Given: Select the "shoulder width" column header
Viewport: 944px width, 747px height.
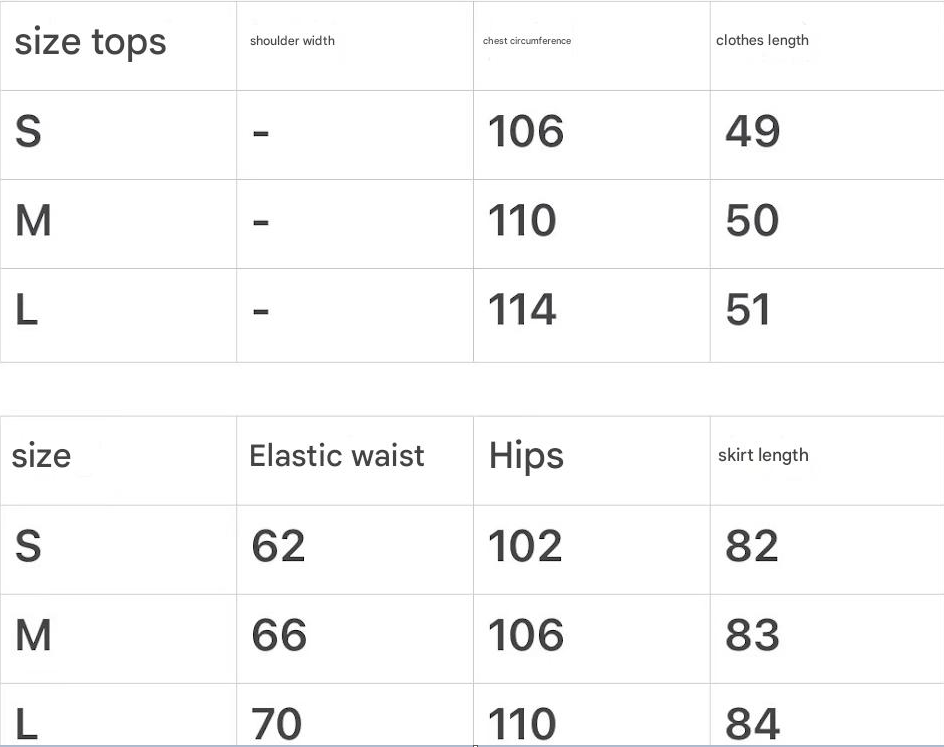Looking at the screenshot, I should 292,41.
